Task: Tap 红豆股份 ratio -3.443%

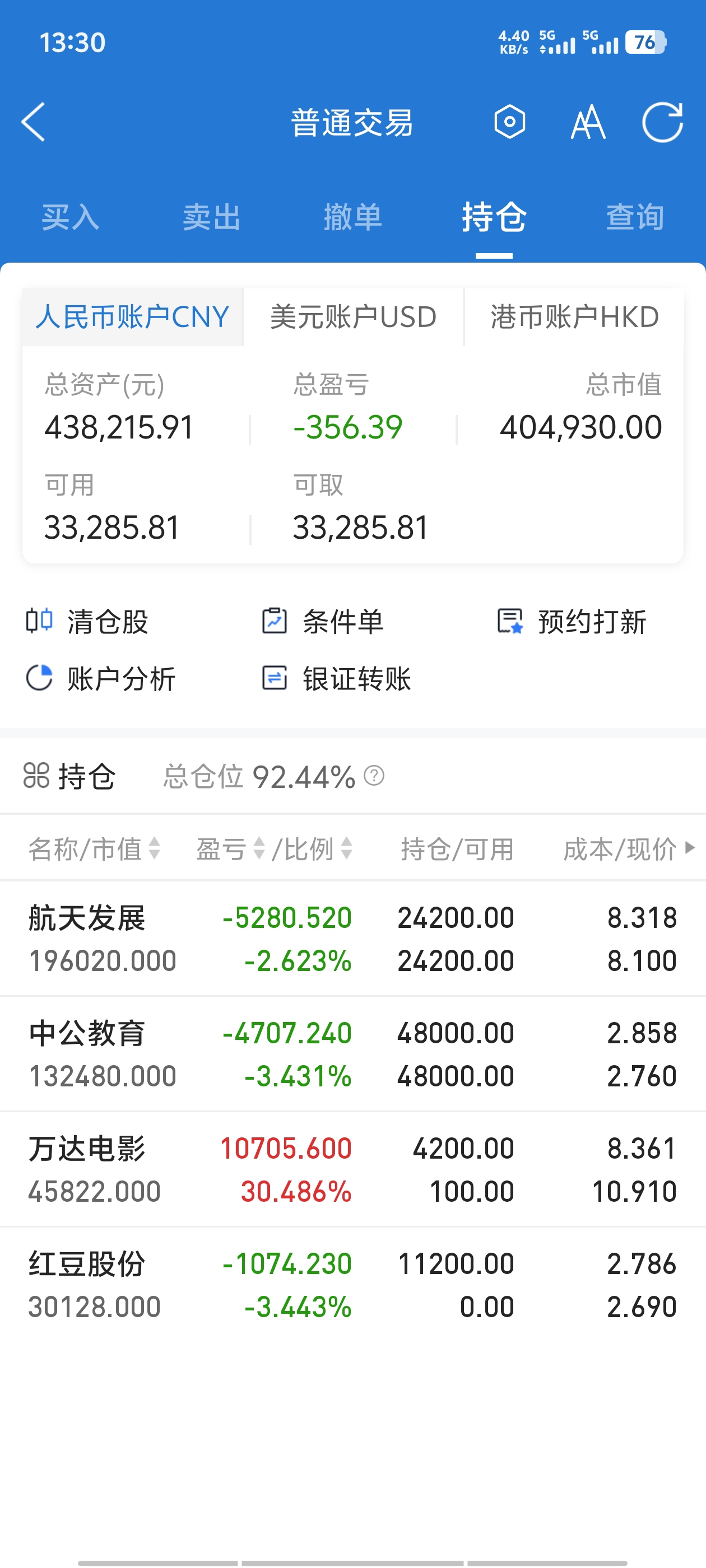Action: 298,1307
